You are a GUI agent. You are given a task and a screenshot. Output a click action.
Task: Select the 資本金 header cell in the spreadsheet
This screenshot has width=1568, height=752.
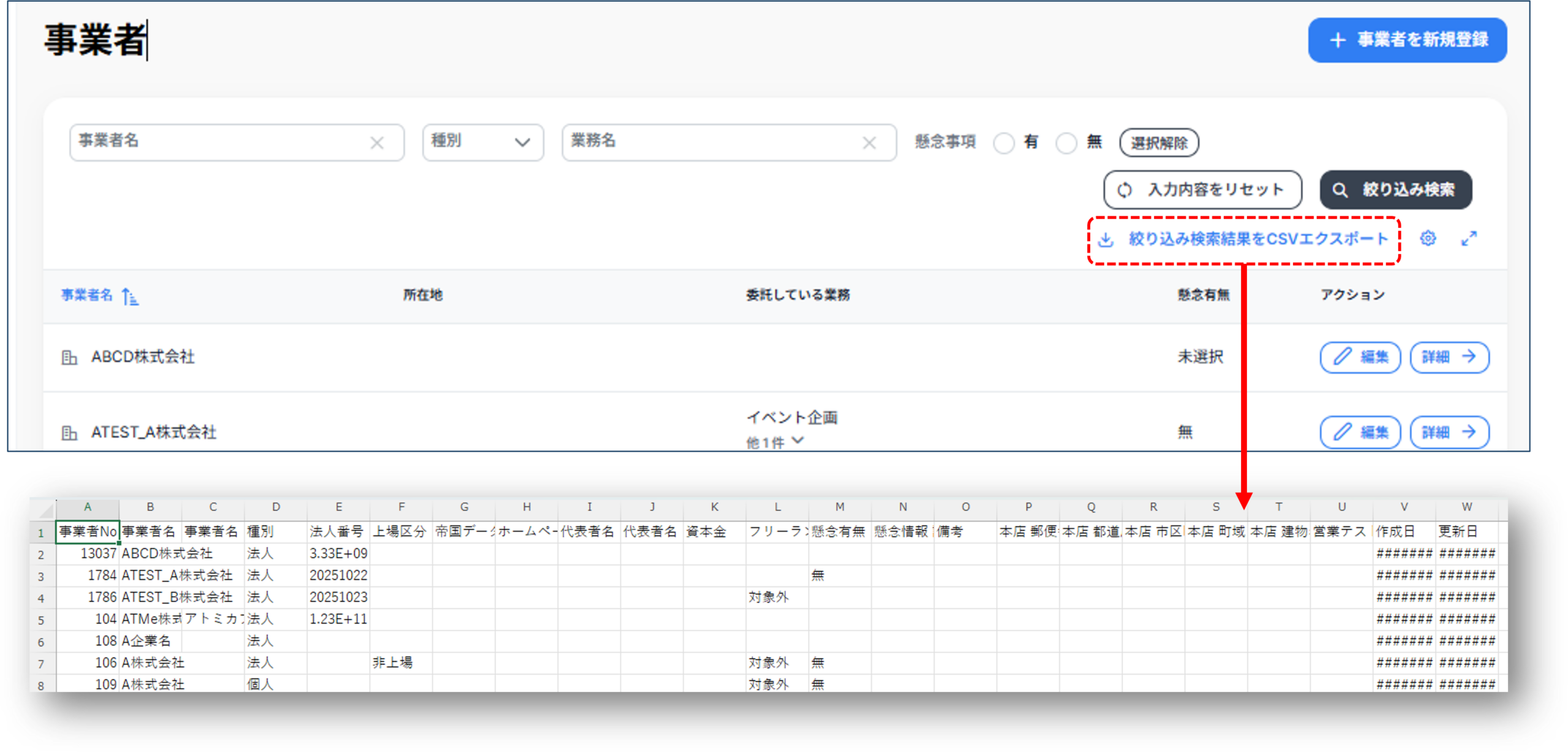coord(714,531)
